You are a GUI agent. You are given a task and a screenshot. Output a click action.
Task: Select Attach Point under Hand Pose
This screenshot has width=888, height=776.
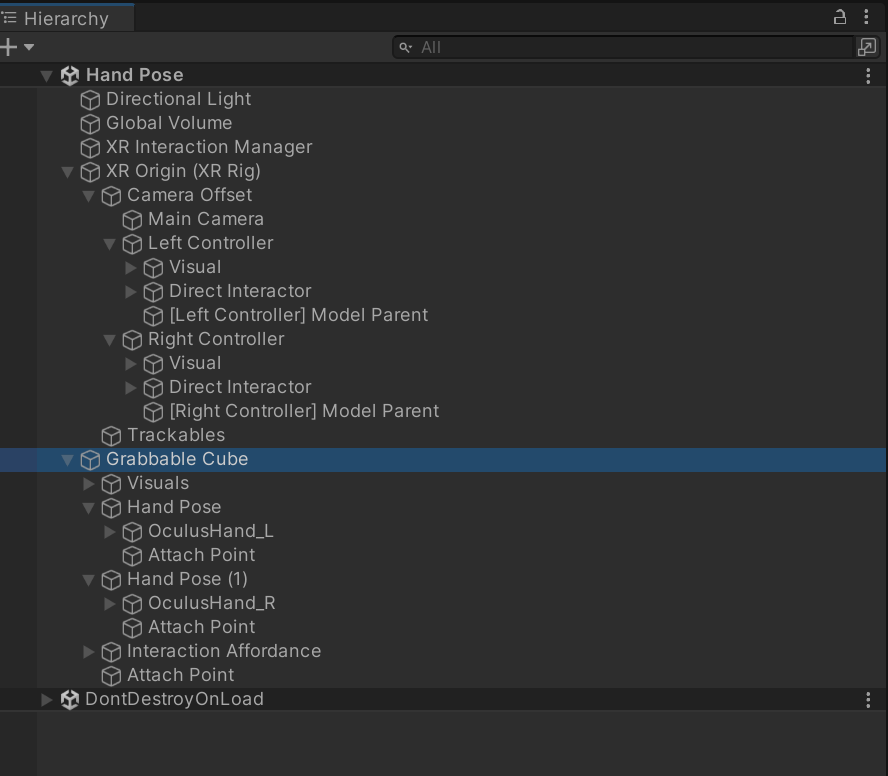pyautogui.click(x=202, y=555)
